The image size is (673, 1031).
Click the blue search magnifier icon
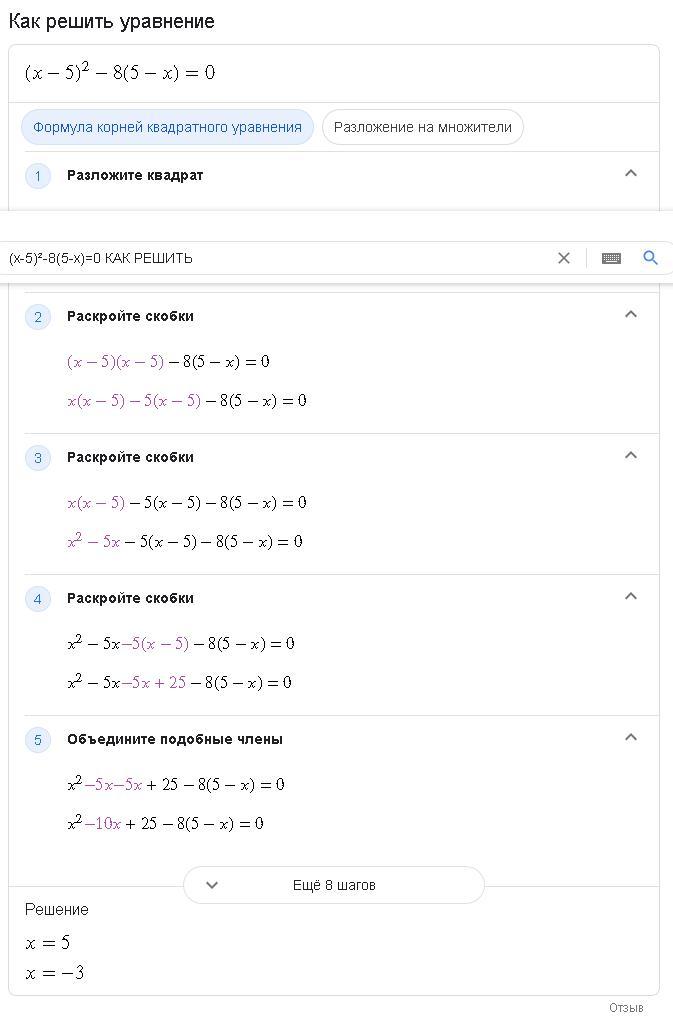click(650, 258)
